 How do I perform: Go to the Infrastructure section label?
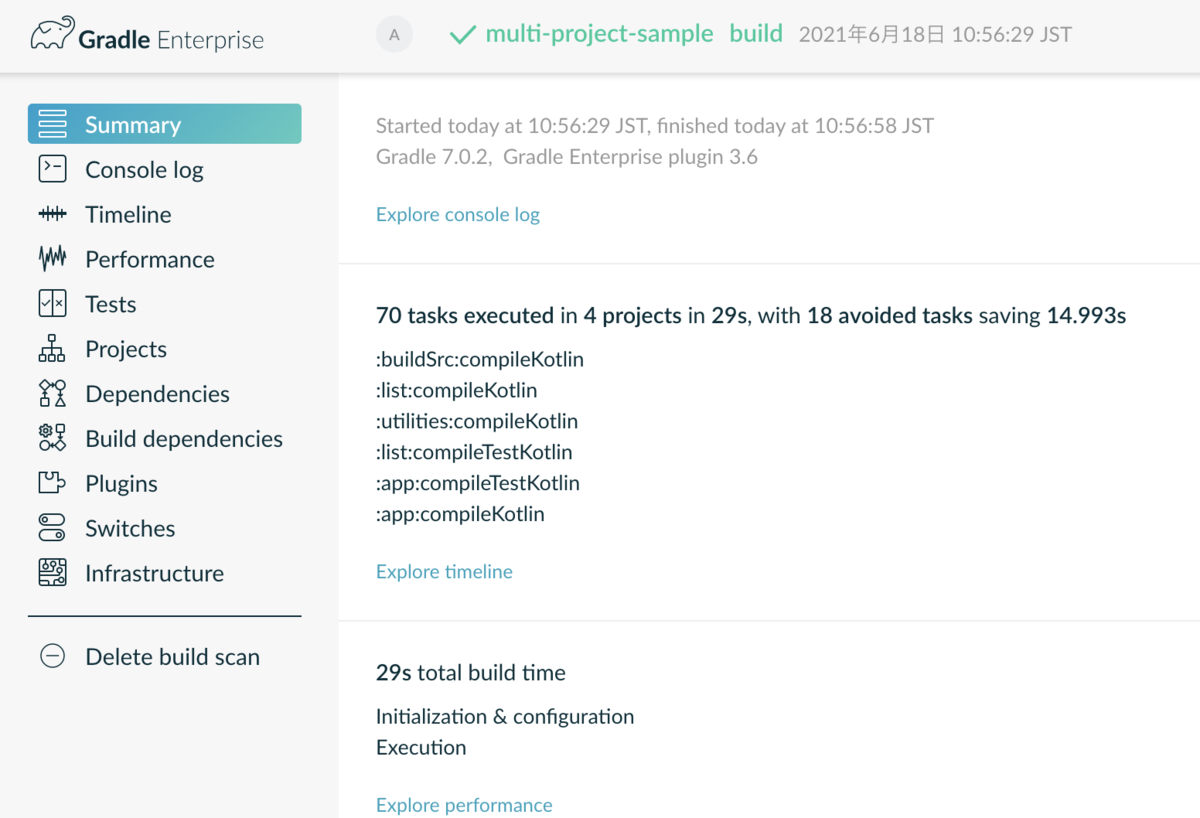(154, 573)
